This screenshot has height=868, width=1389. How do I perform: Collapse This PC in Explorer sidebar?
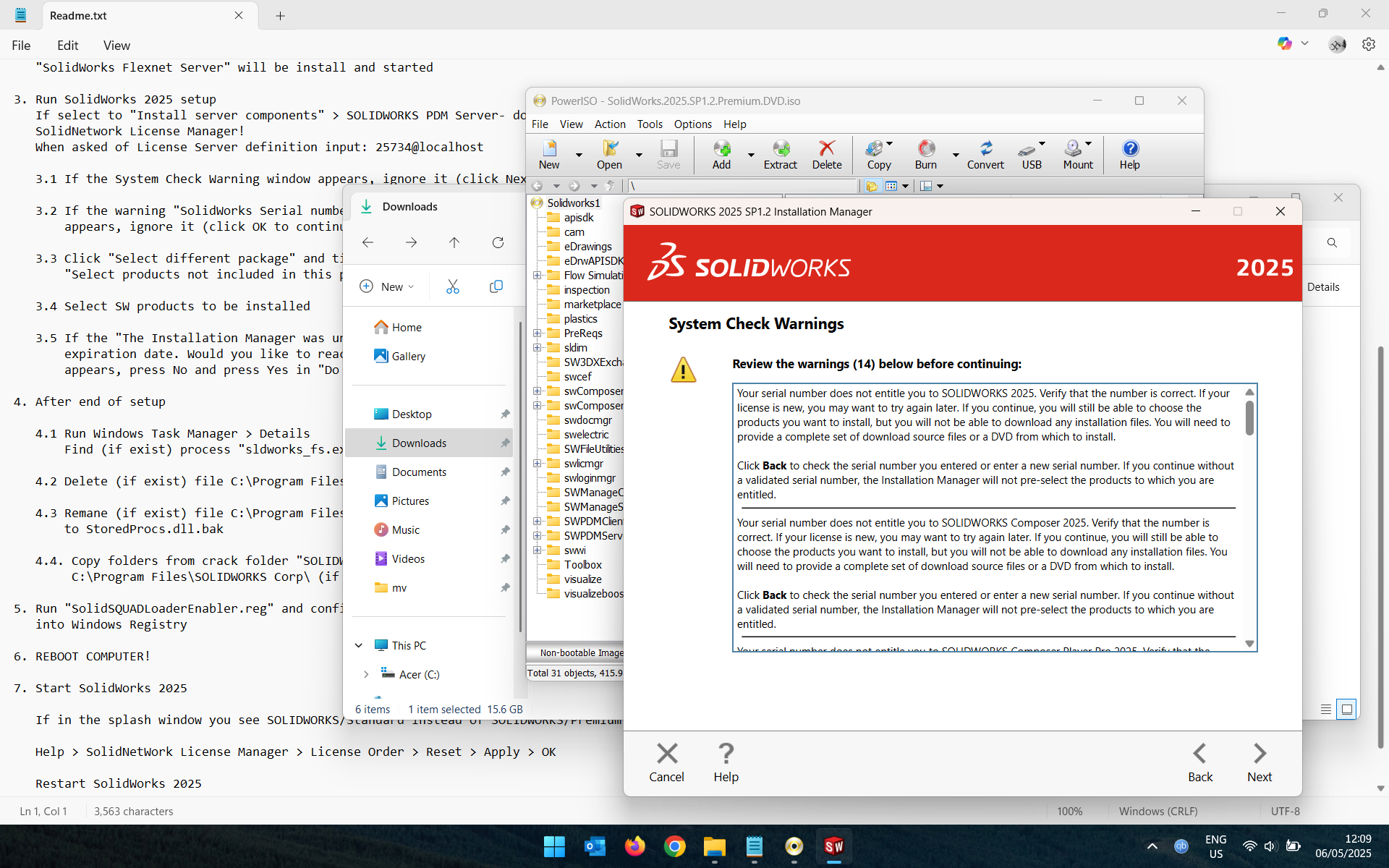point(359,645)
